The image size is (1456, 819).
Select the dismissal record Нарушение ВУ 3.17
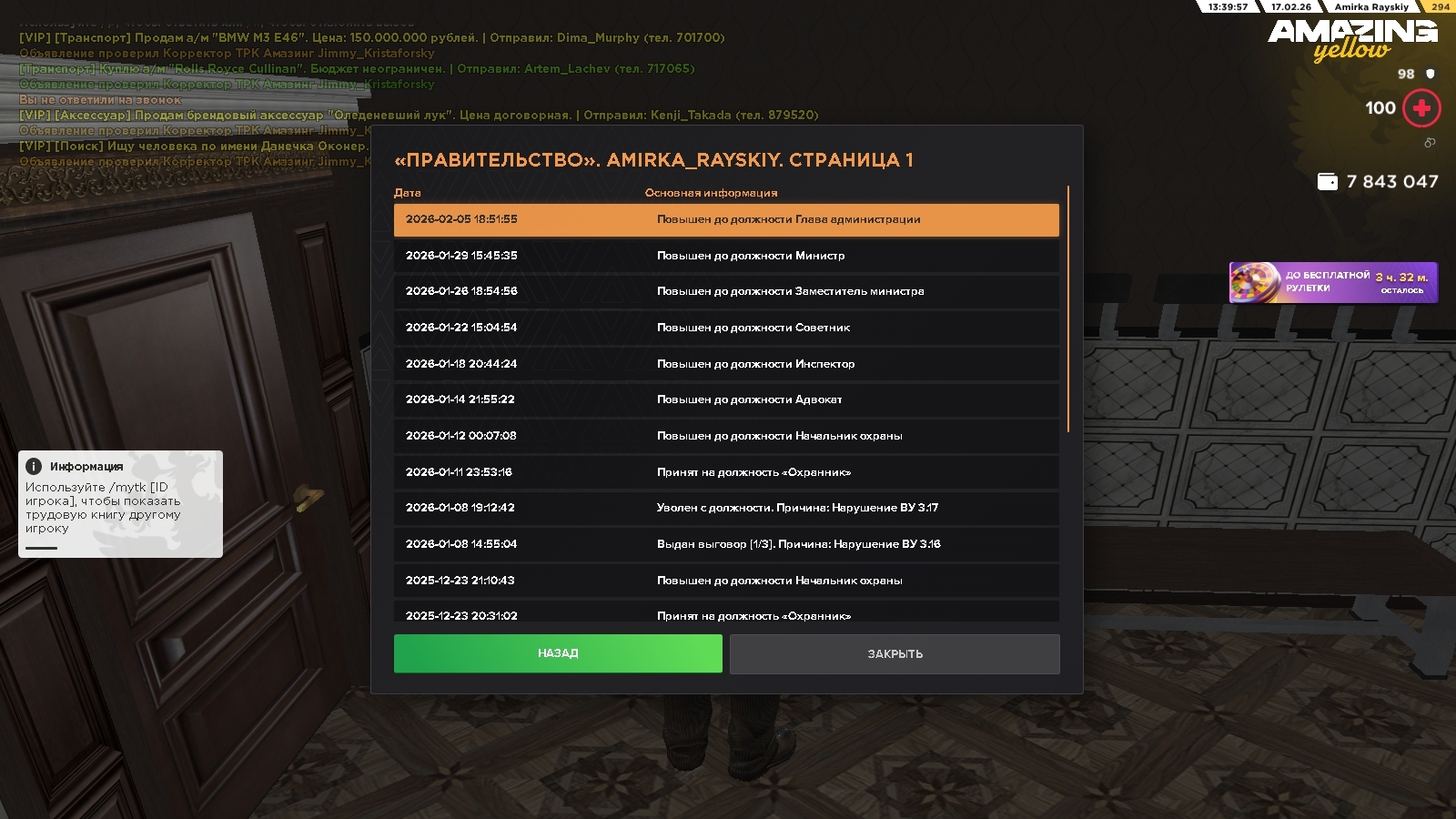pos(726,508)
